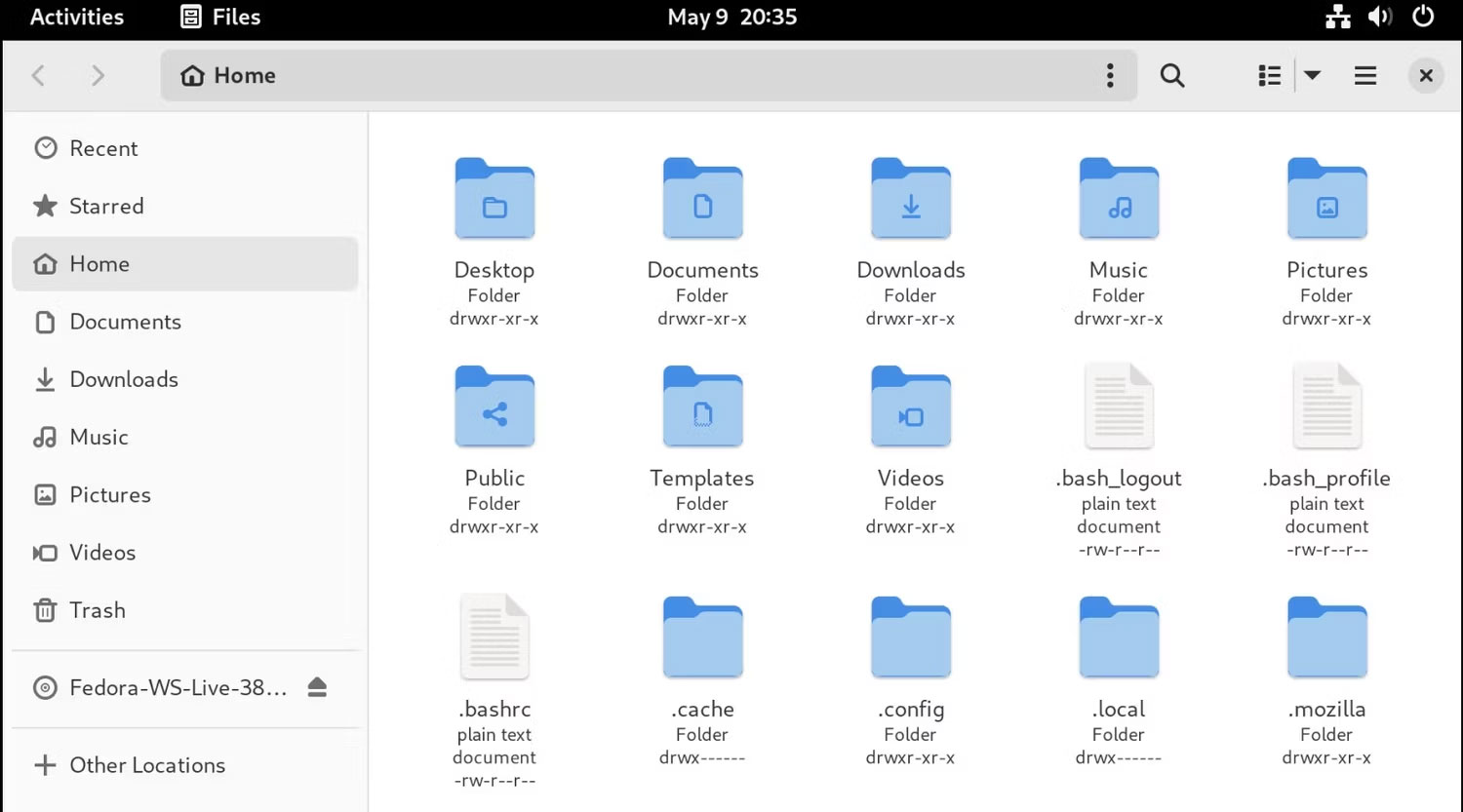This screenshot has width=1463, height=812.
Task: Open Trash in the sidebar
Action: pos(185,610)
